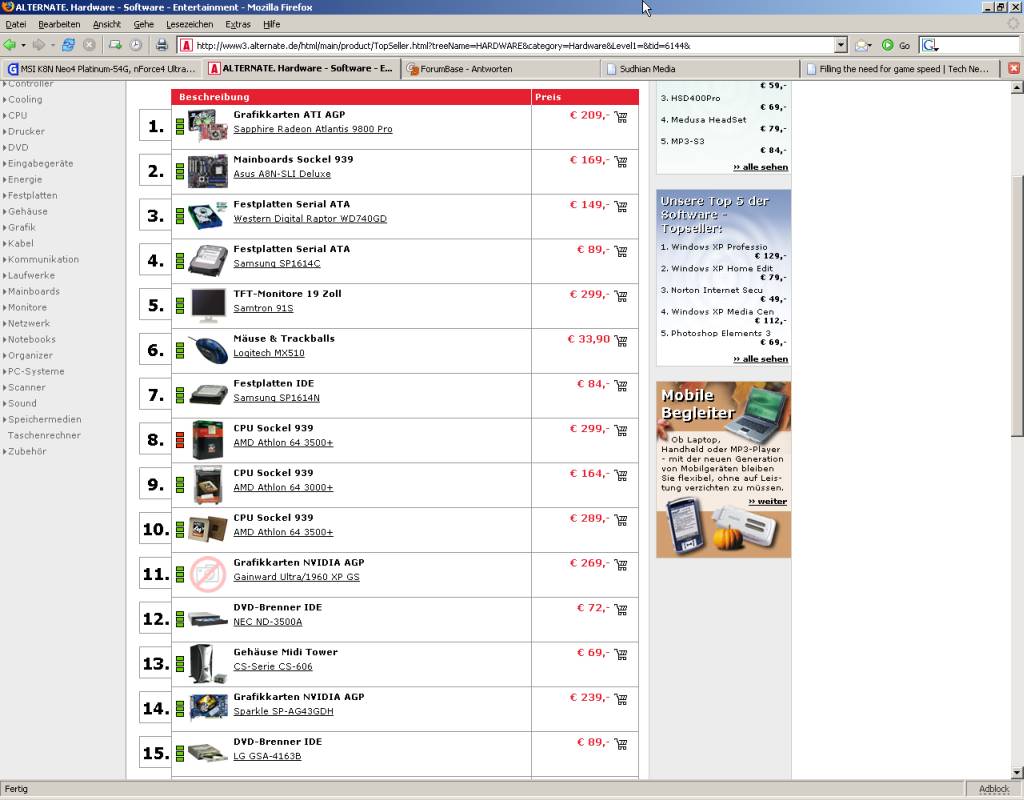
Task: Add Logitech MX510 to cart
Action: tap(620, 340)
